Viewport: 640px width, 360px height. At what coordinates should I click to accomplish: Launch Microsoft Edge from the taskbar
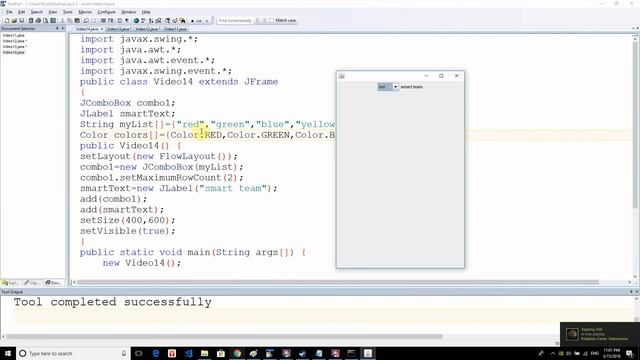coord(156,353)
